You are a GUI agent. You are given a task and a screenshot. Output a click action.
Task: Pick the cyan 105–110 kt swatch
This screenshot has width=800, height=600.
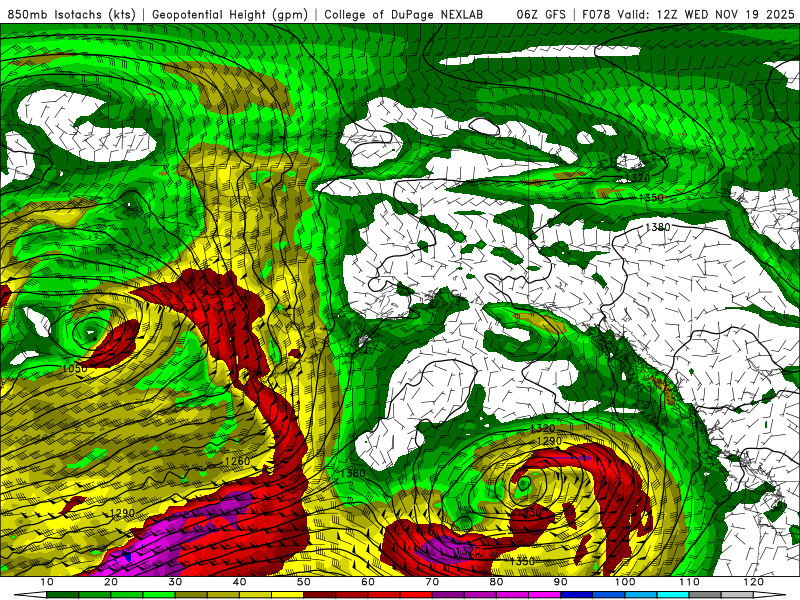673,595
